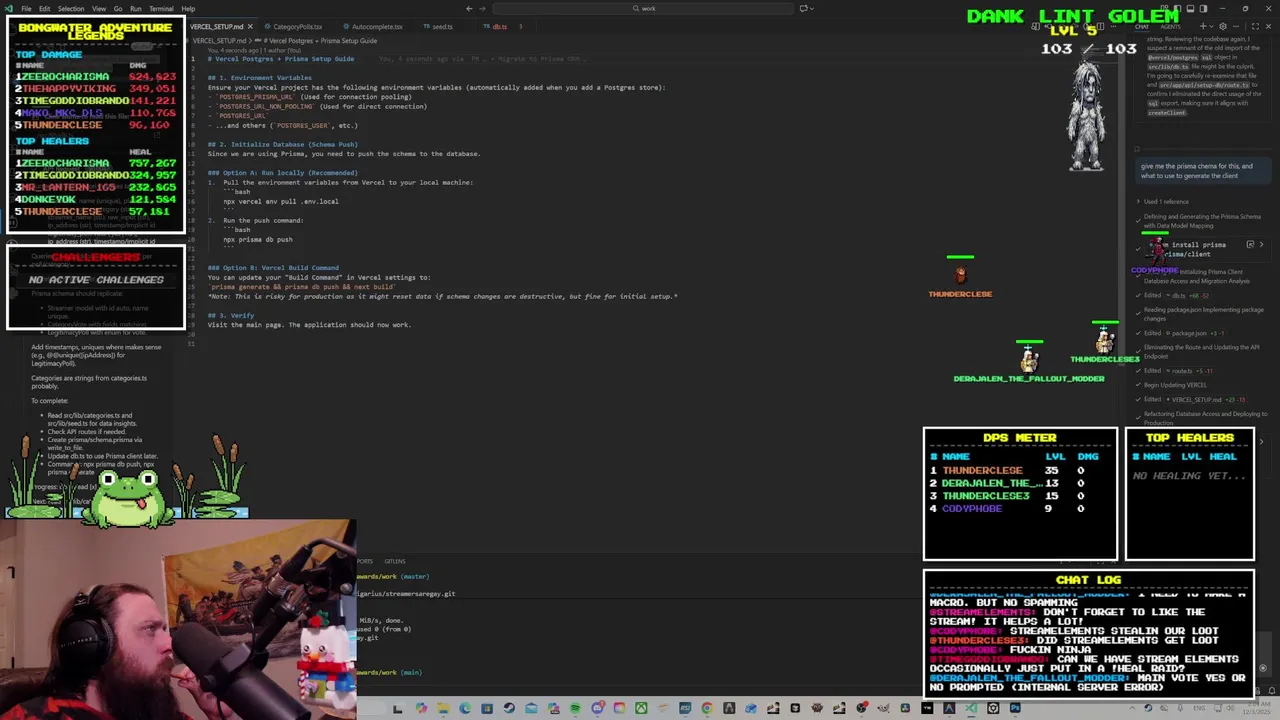This screenshot has height=720, width=1280.
Task: Close the VERCEL_SETUP.md tab
Action: coord(250,27)
